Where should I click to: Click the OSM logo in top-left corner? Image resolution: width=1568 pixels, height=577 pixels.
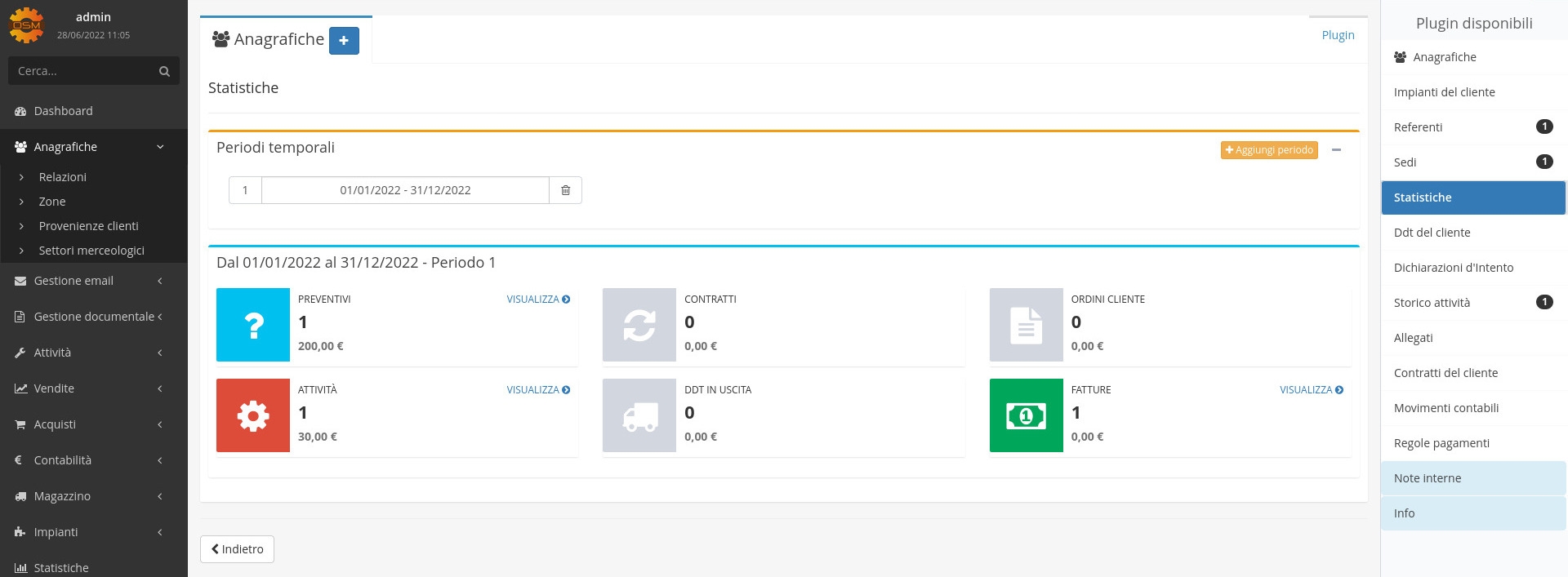[26, 24]
